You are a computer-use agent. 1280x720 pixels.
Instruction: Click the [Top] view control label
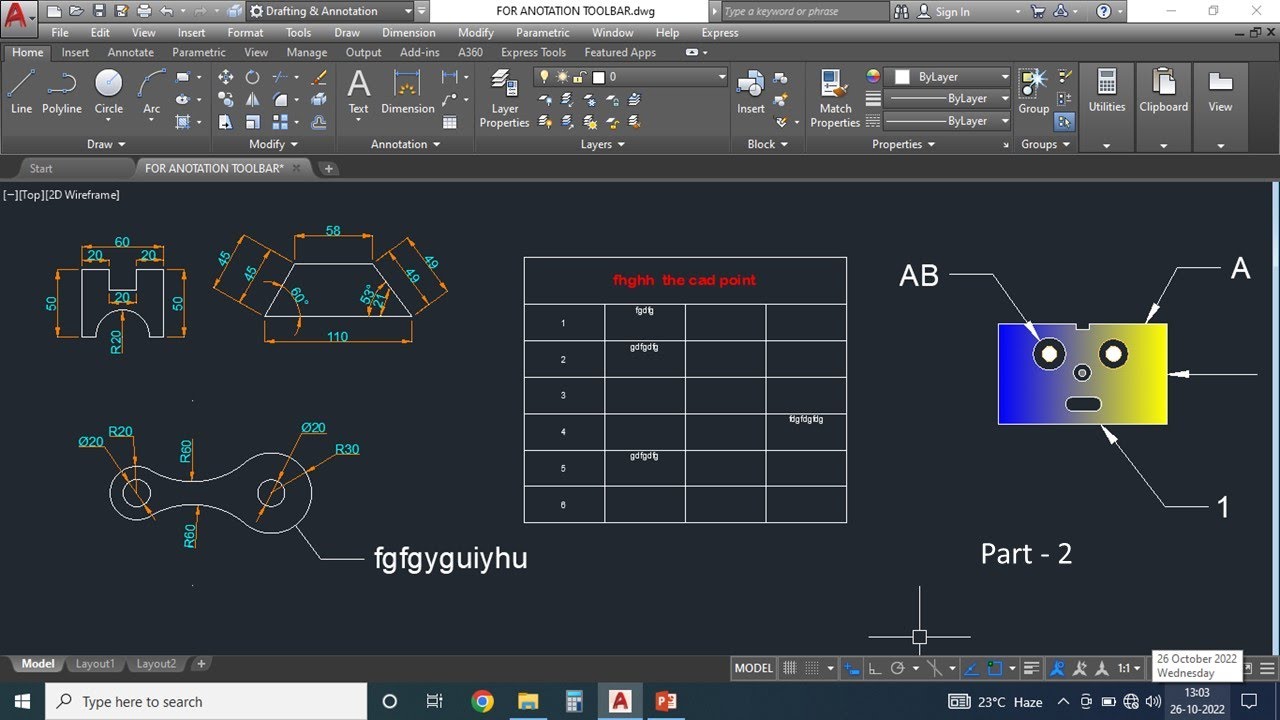pyautogui.click(x=29, y=195)
